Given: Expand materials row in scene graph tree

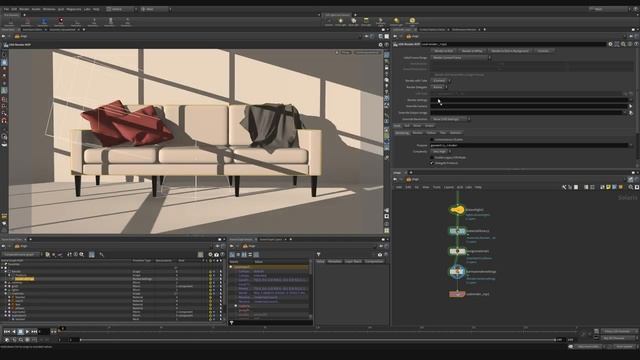Looking at the screenshot, I should point(6,293).
